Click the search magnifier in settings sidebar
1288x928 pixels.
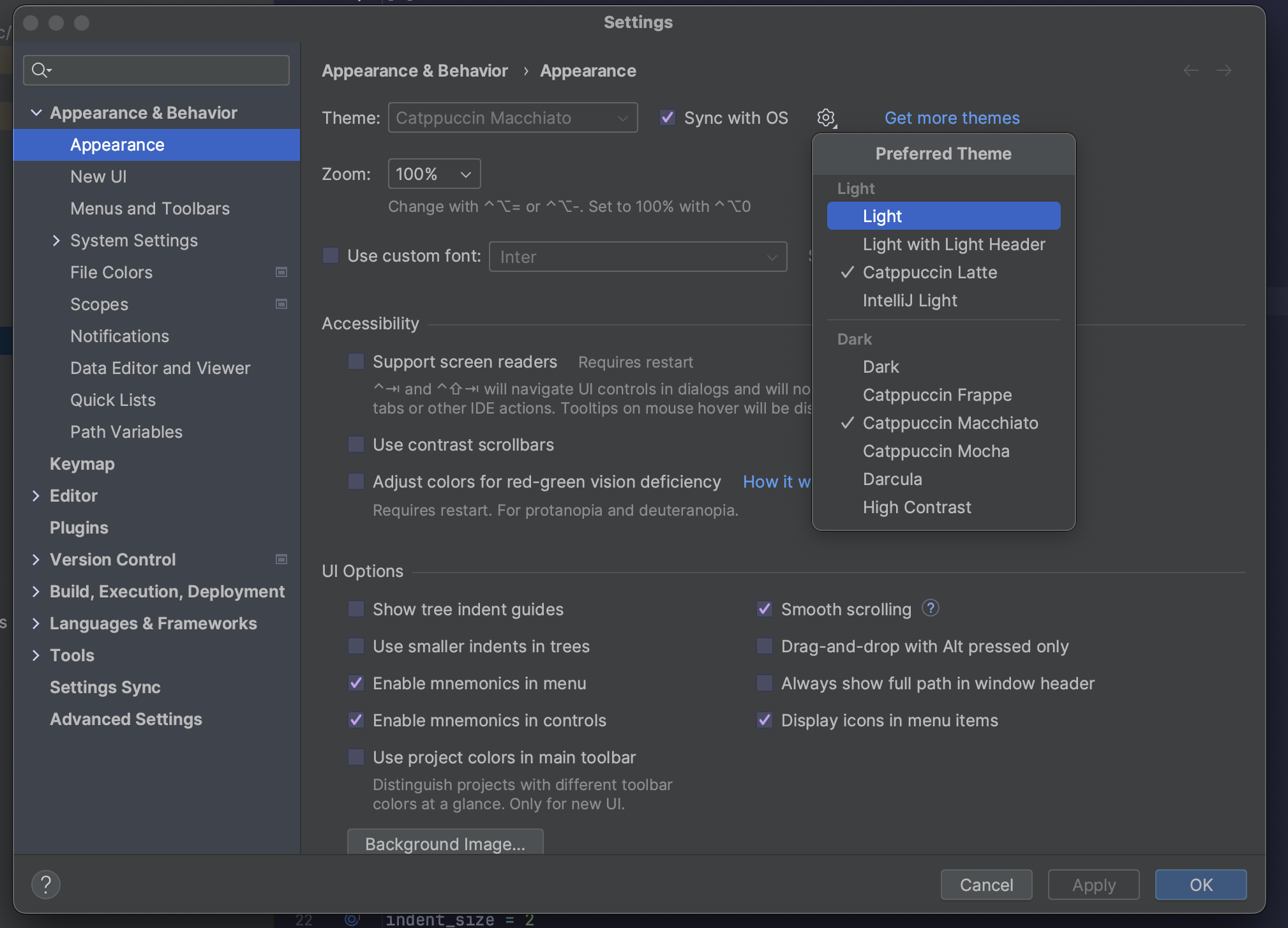(x=40, y=70)
